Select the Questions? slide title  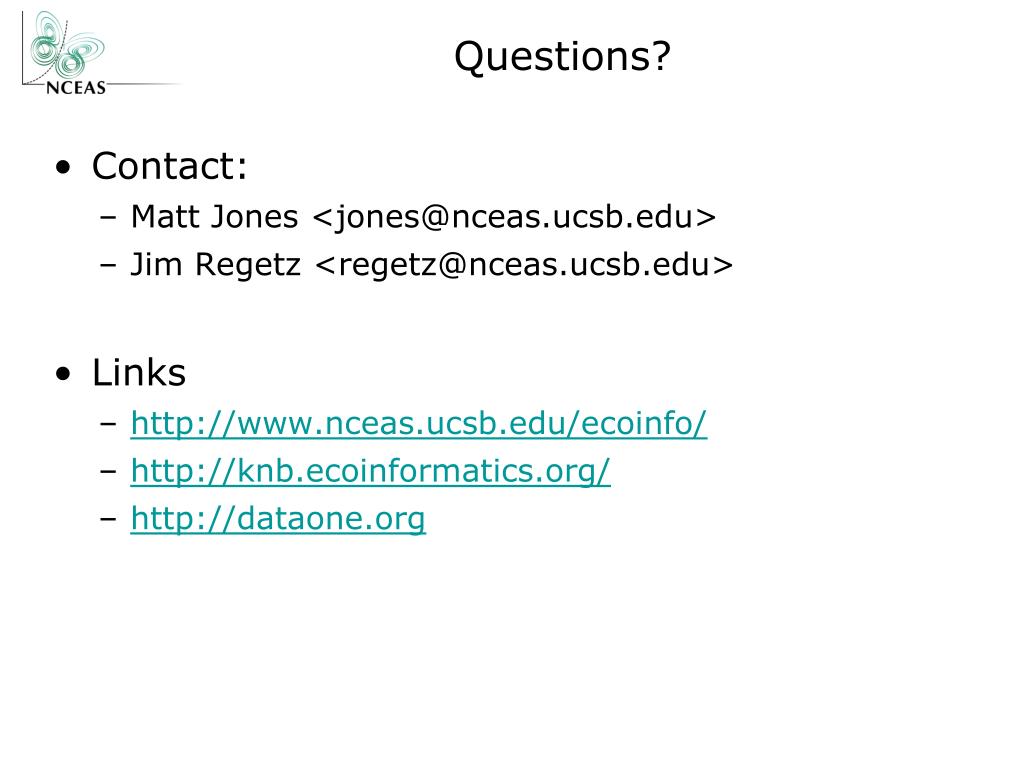pos(562,57)
